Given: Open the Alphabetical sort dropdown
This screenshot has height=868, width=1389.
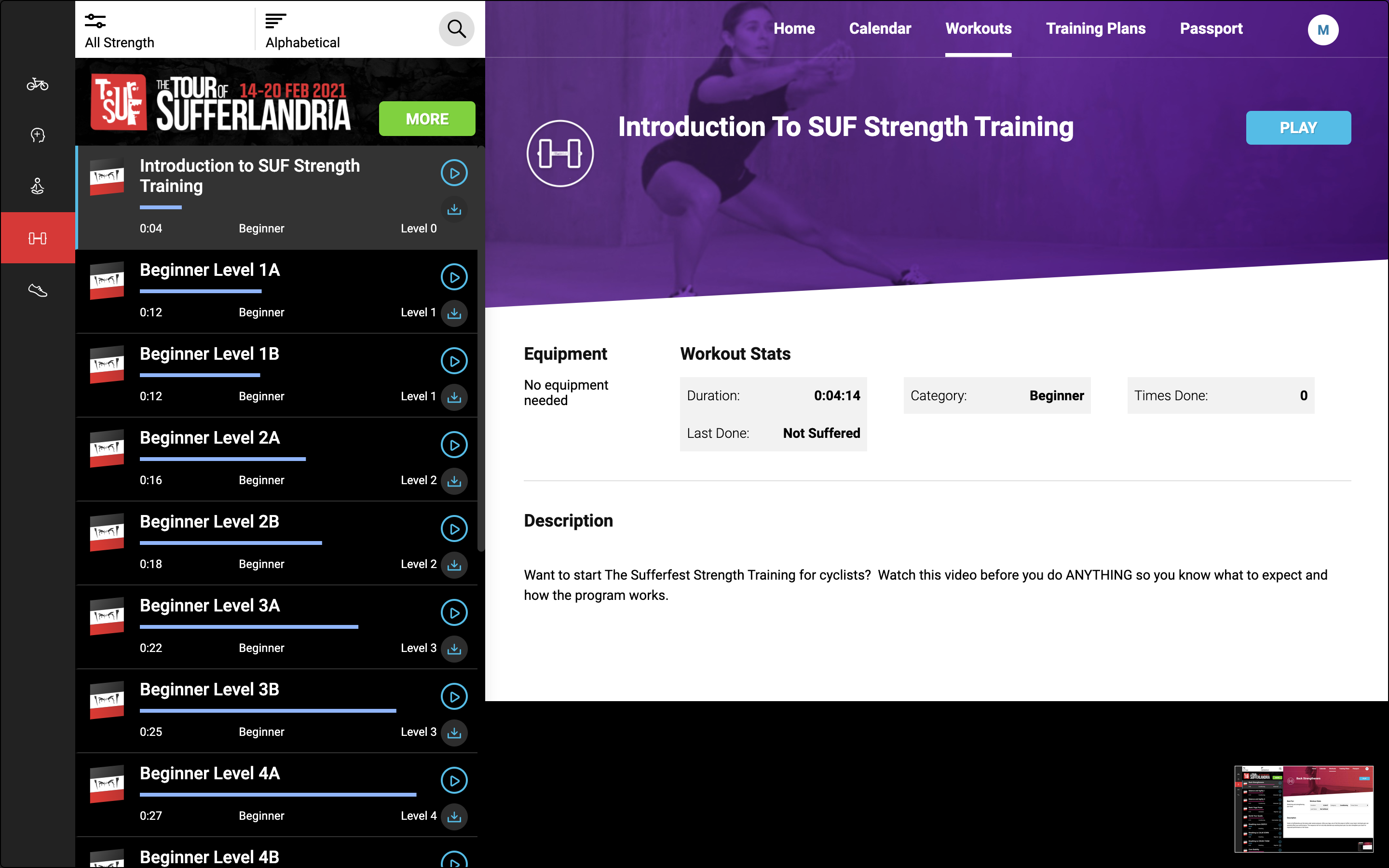Looking at the screenshot, I should pos(302,31).
